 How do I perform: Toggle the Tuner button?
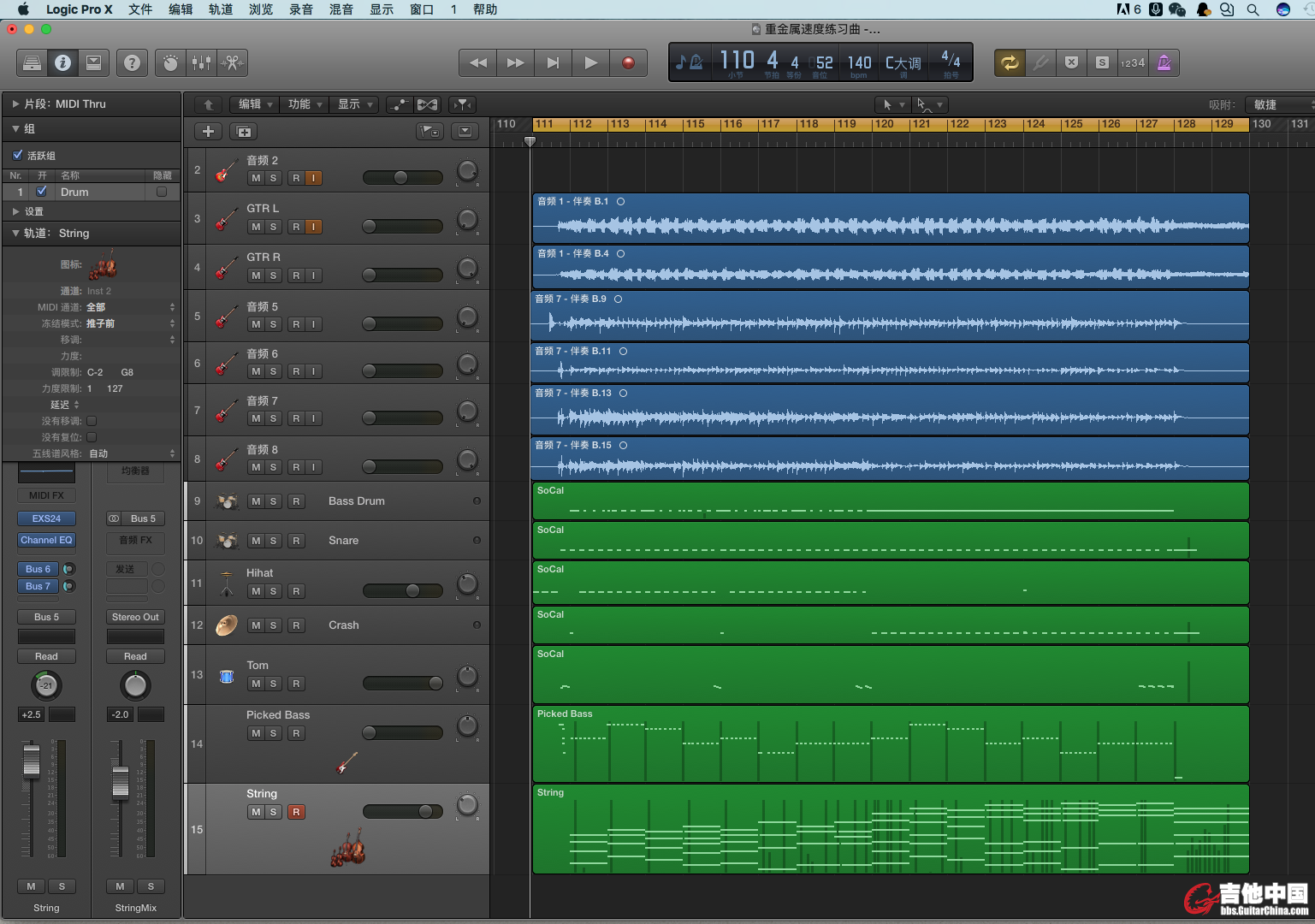click(x=1040, y=62)
